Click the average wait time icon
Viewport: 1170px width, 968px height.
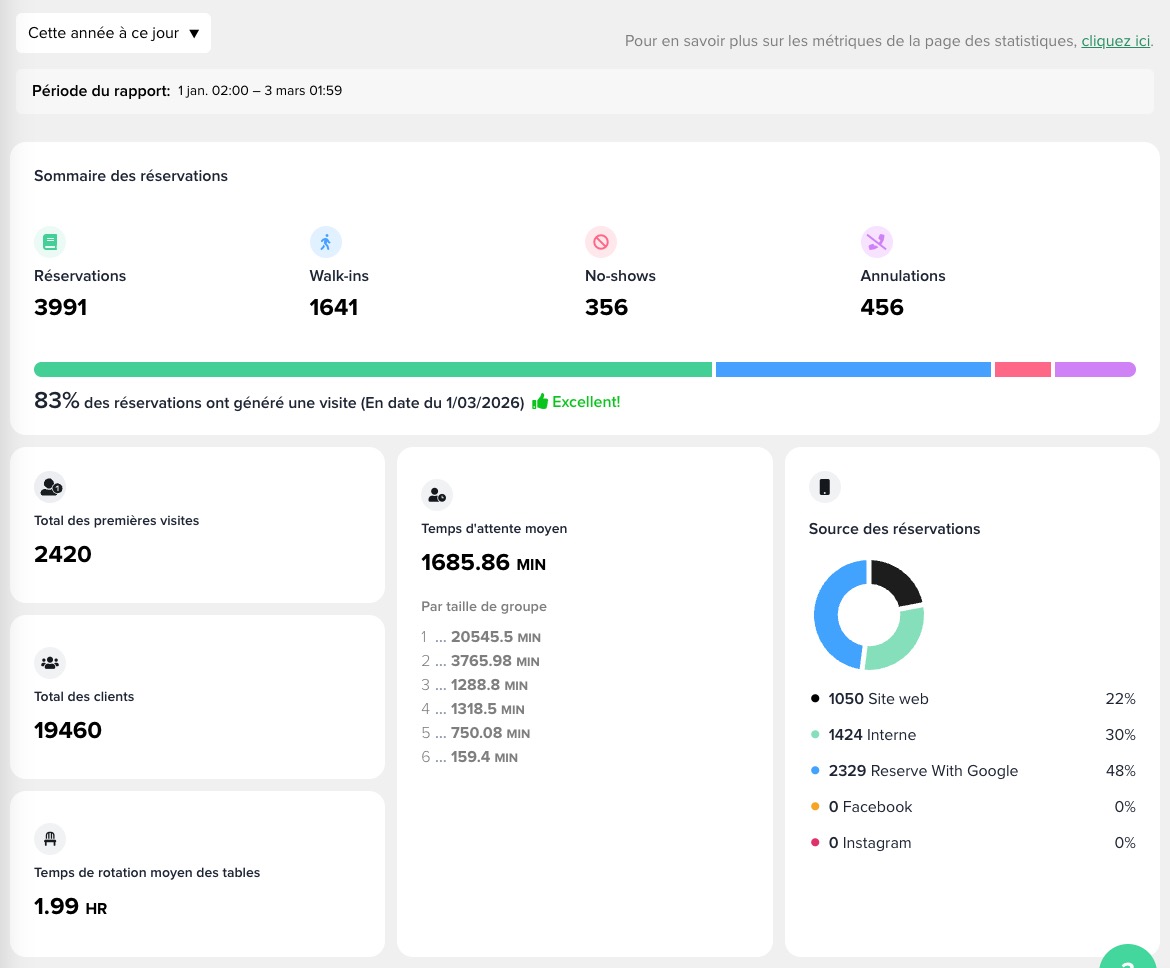coord(437,495)
